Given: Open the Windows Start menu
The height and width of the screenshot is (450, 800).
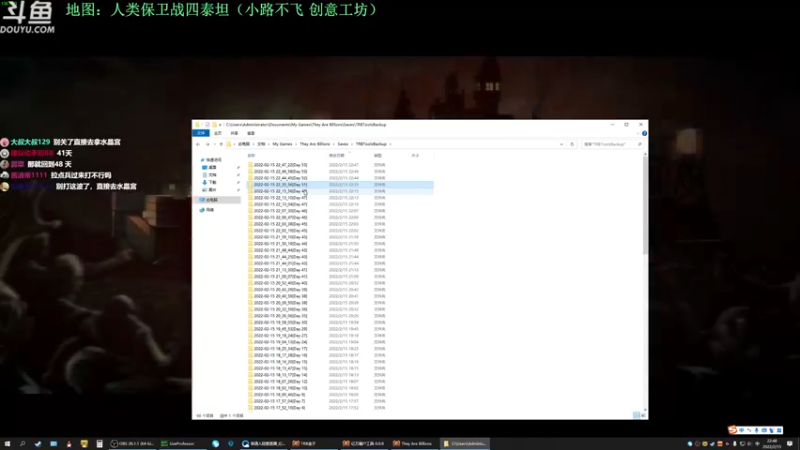Looking at the screenshot, I should (7, 444).
